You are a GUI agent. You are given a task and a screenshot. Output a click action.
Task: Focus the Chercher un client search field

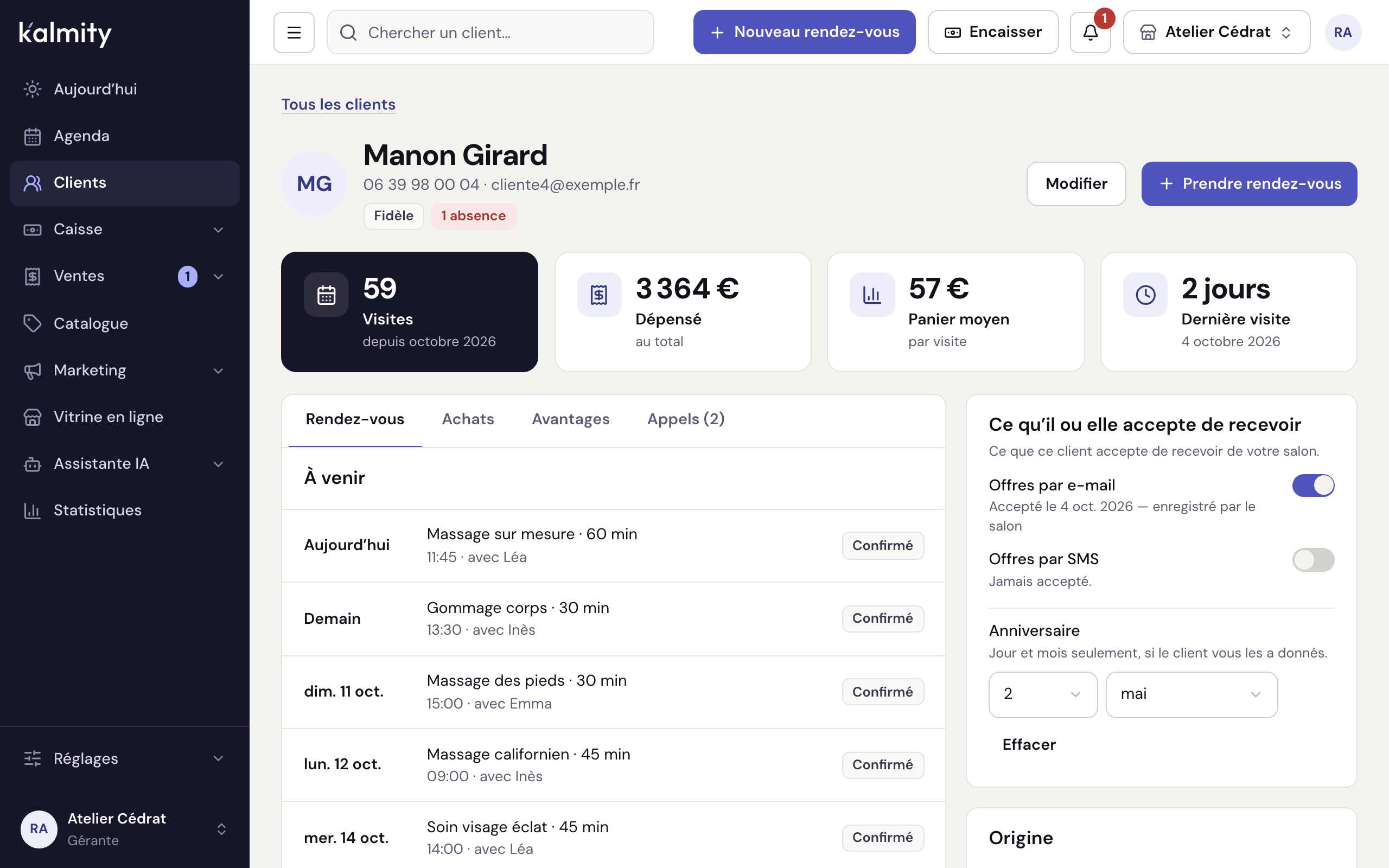490,32
